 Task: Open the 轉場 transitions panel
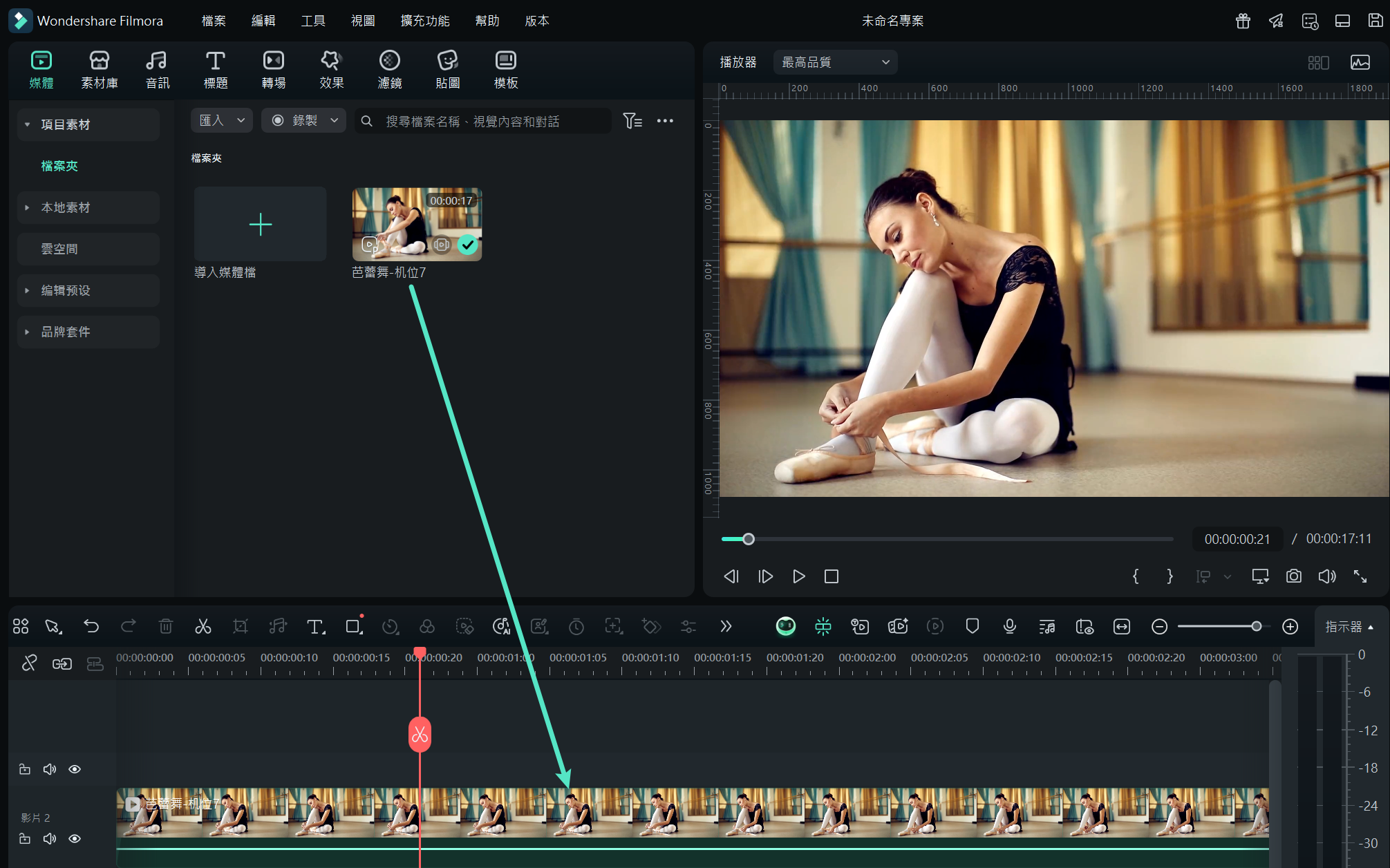point(273,69)
